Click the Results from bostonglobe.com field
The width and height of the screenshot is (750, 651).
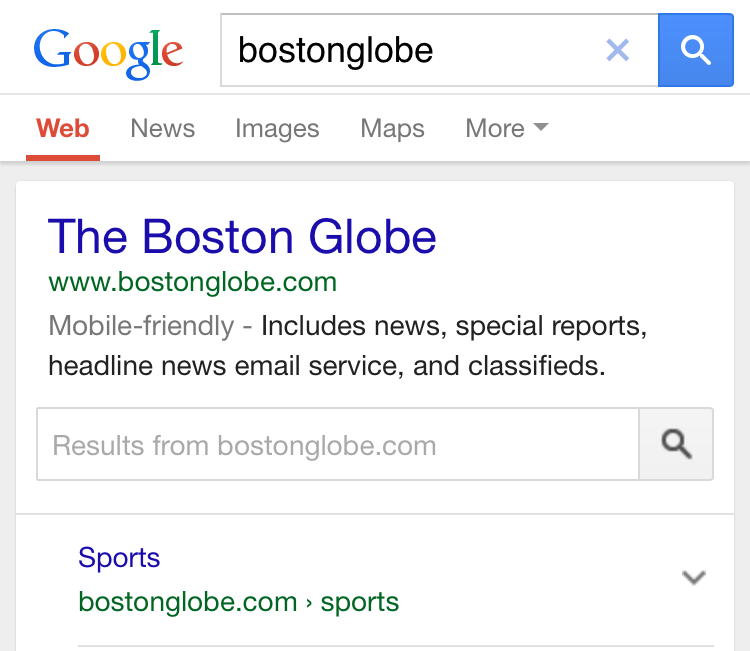pos(338,444)
